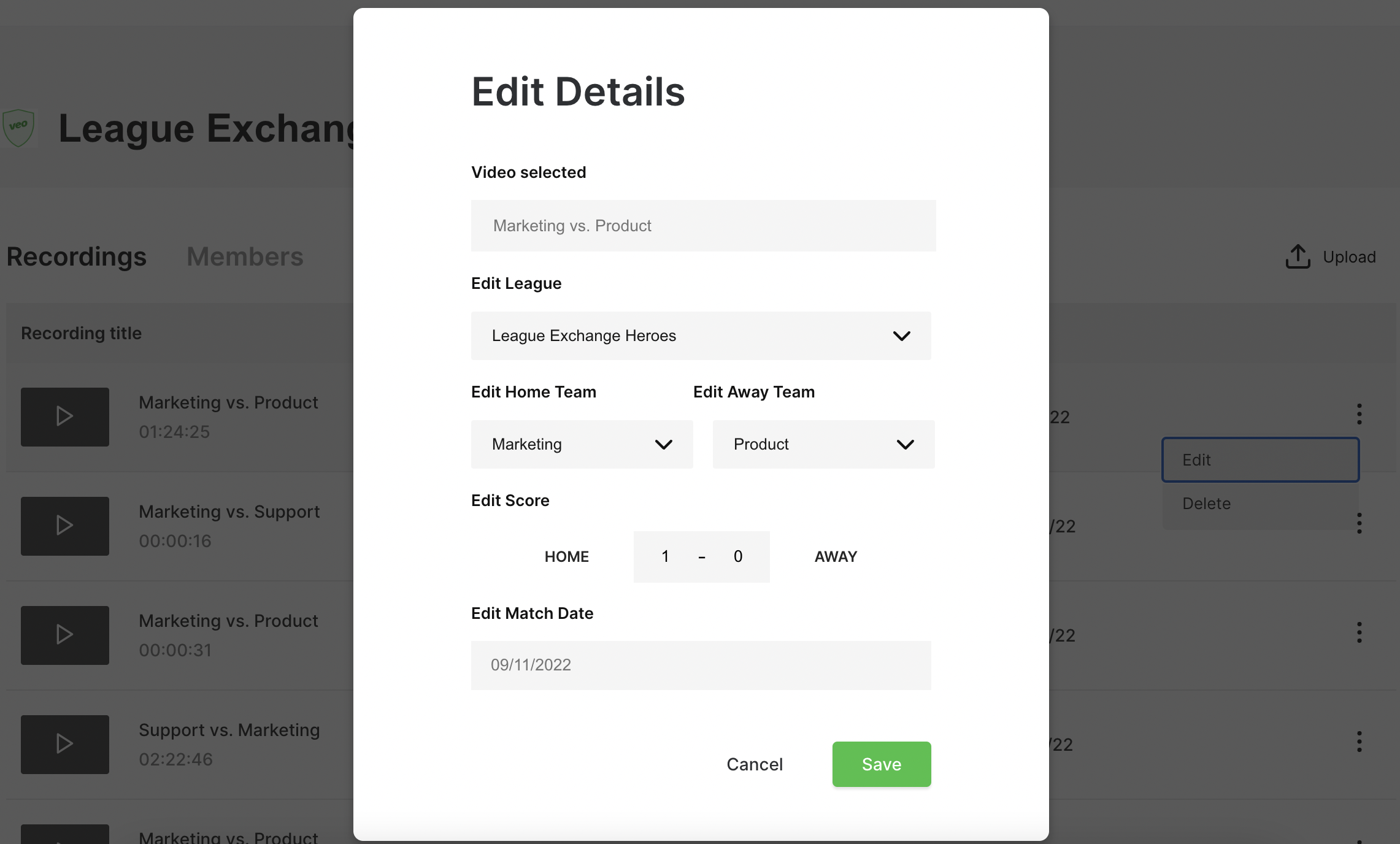Choose Delete from the context menu
This screenshot has width=1400, height=844.
point(1260,504)
